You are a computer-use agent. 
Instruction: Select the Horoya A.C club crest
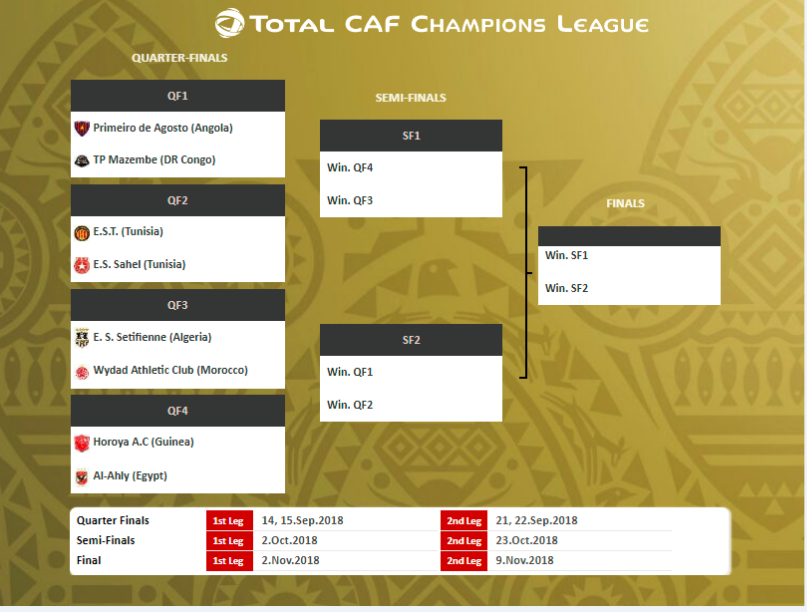(82, 443)
